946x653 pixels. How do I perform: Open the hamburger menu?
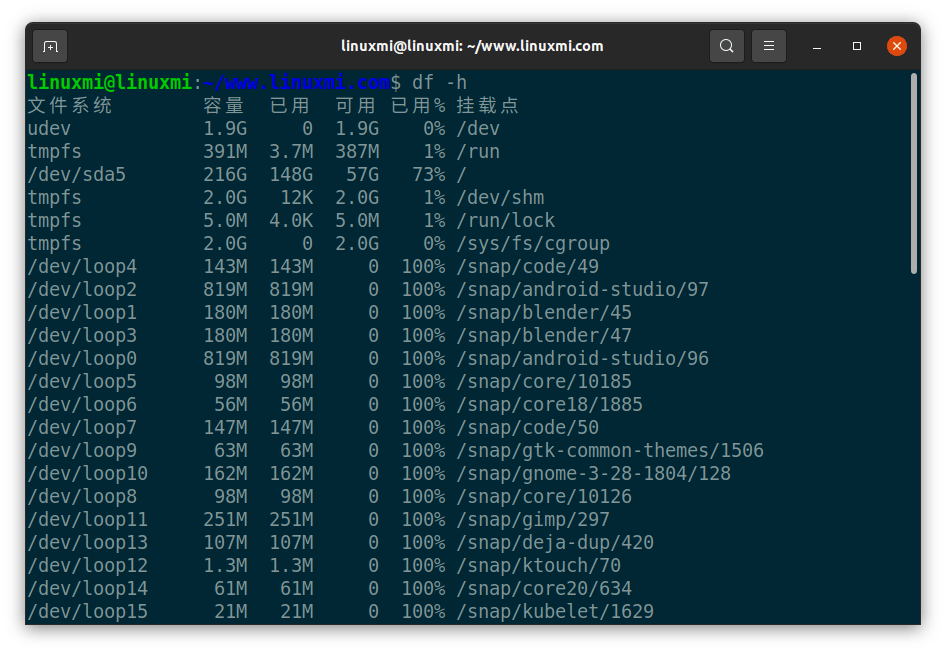coord(769,46)
